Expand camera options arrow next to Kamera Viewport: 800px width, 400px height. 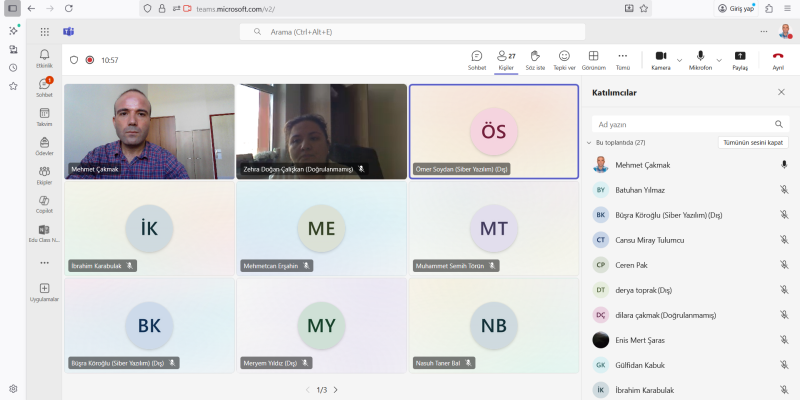tap(679, 60)
